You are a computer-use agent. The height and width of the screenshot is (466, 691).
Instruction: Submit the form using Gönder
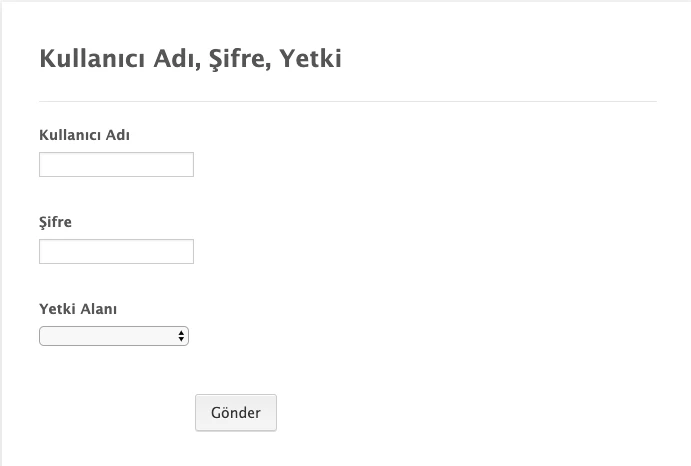pyautogui.click(x=236, y=413)
